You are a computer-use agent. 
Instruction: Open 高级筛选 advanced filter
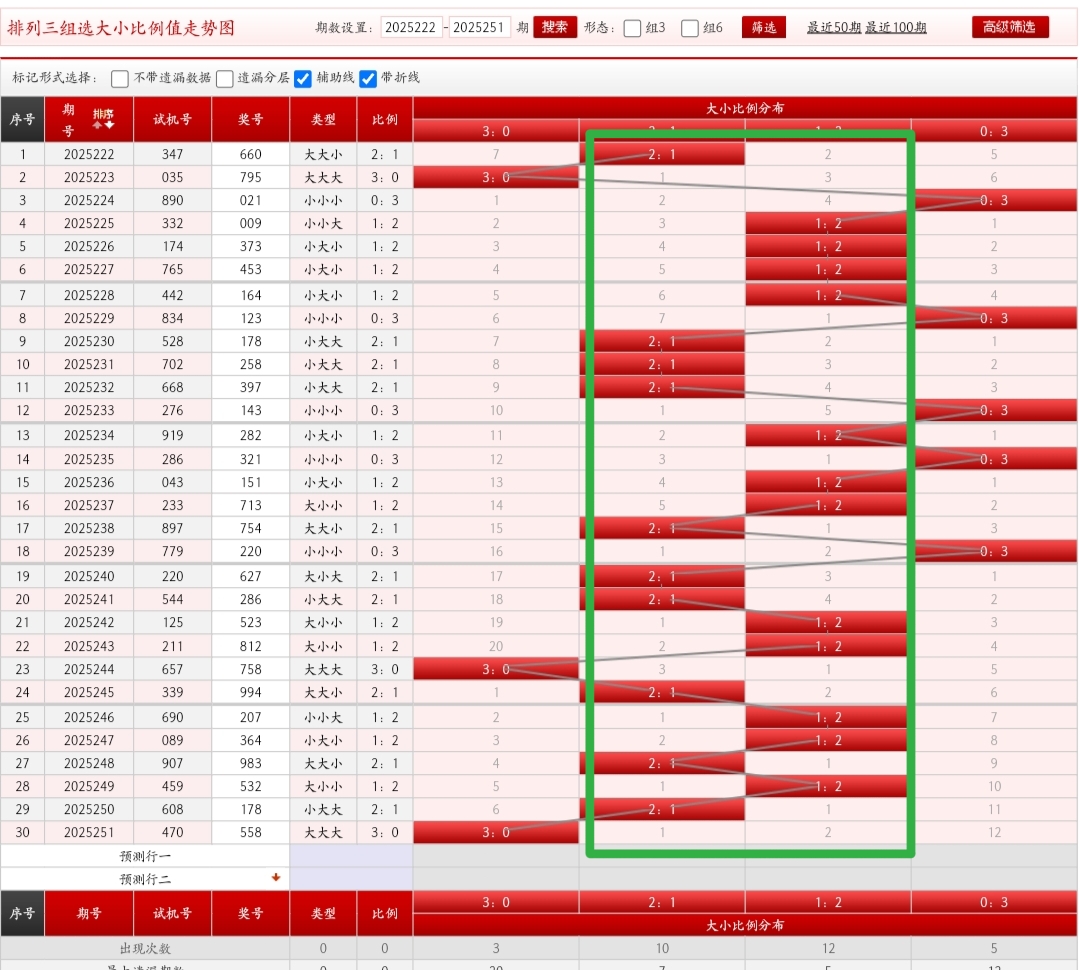[1010, 27]
